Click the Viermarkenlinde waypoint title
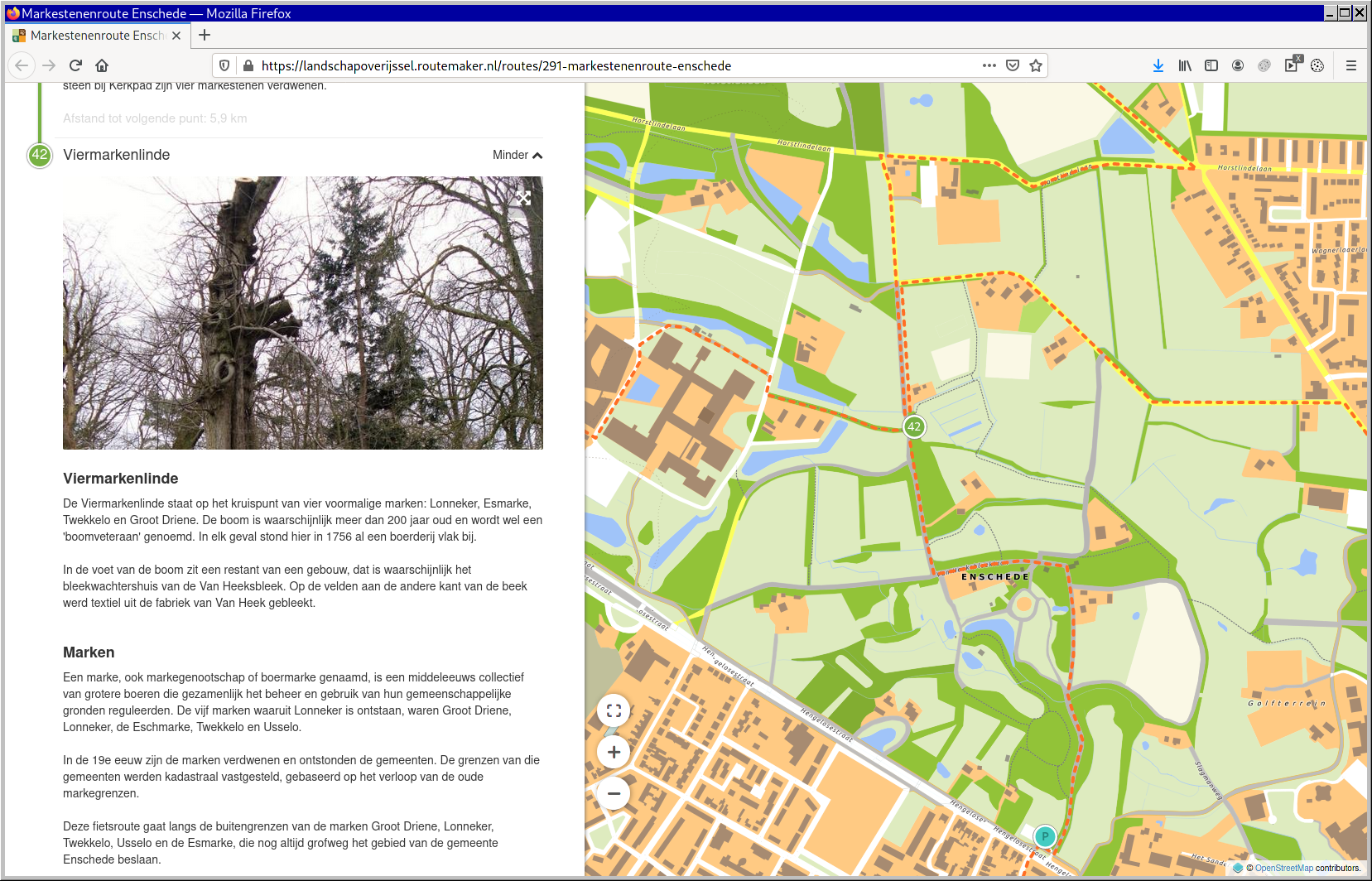 [x=117, y=155]
